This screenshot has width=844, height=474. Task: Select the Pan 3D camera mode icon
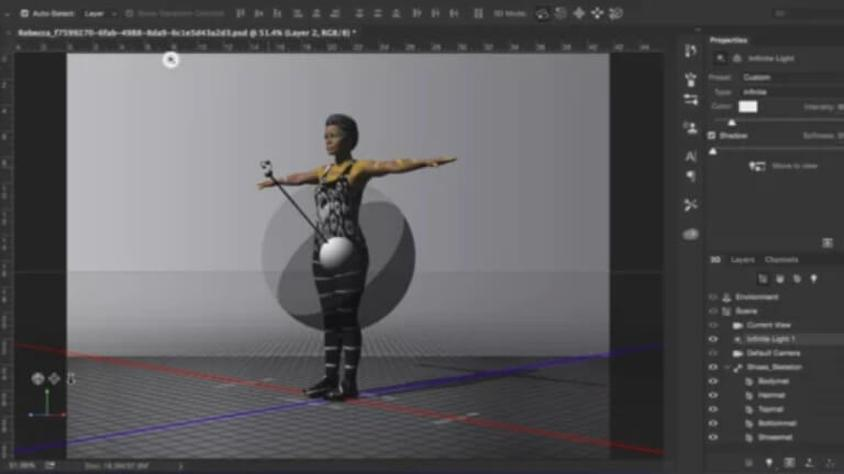click(579, 13)
